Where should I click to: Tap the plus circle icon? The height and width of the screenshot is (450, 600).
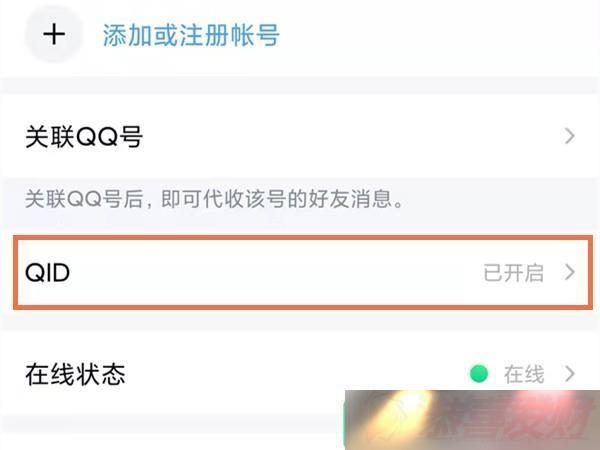[54, 34]
